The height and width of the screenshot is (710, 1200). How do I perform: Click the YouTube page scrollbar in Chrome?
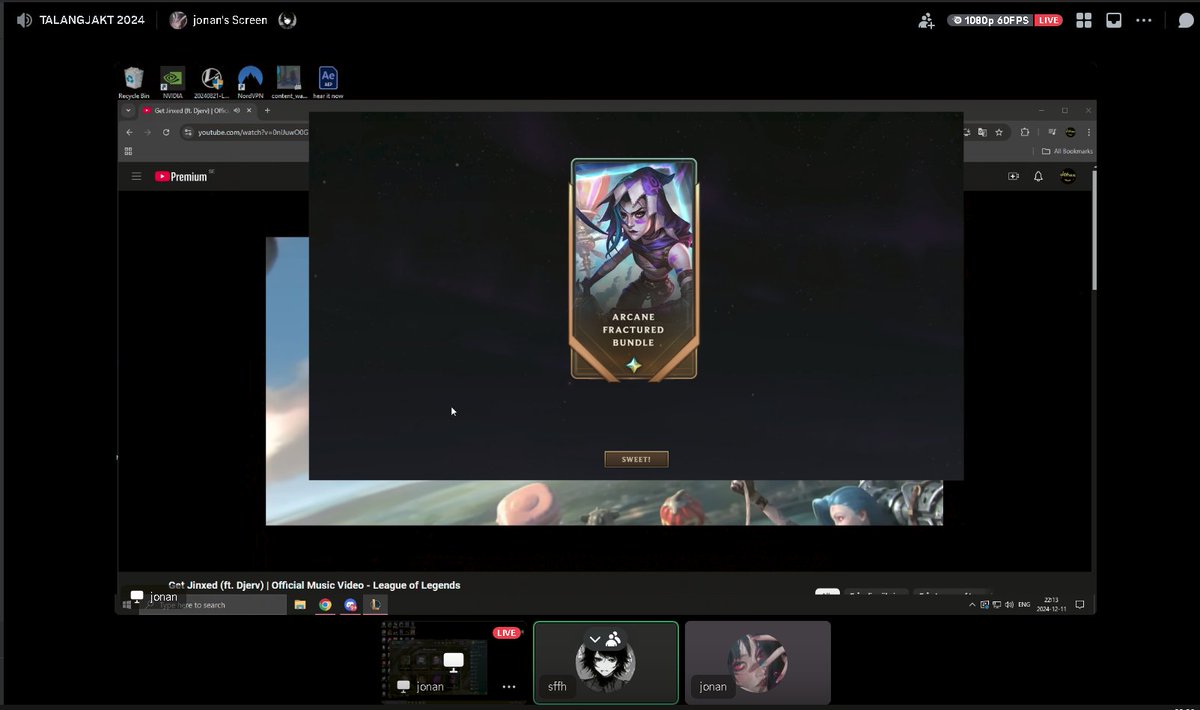point(1094,230)
